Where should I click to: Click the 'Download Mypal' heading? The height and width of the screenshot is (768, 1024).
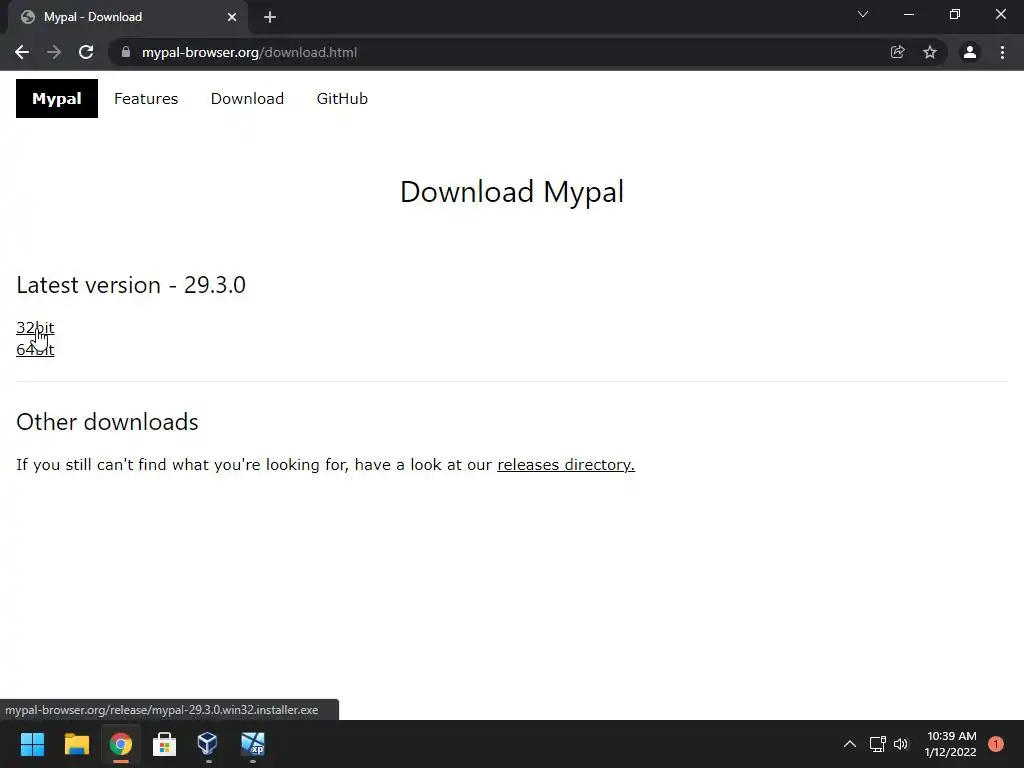[512, 192]
